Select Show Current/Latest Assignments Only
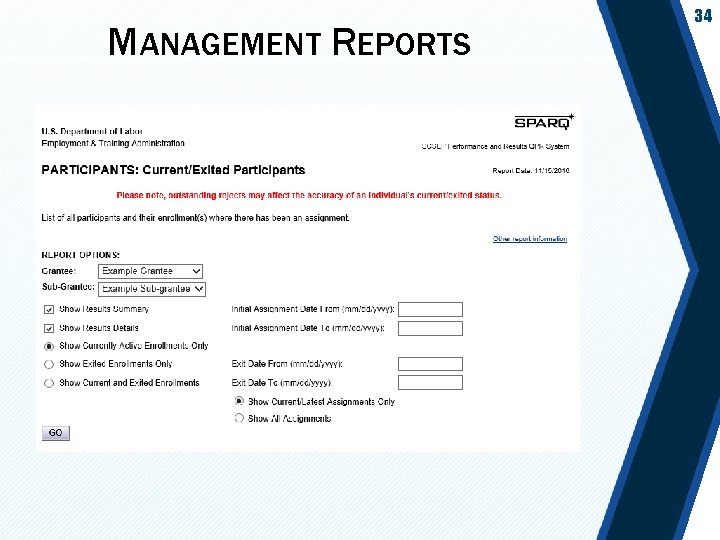The height and width of the screenshot is (540, 720). [239, 401]
